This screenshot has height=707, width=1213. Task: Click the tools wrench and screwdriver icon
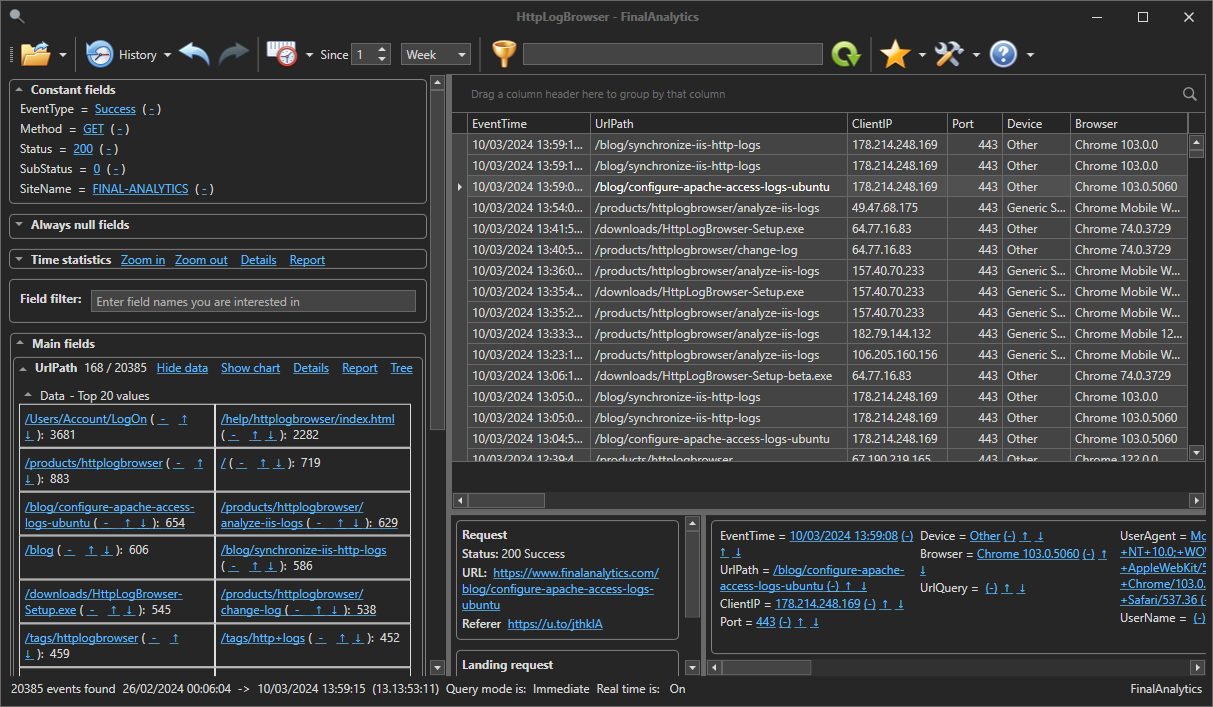coord(949,54)
